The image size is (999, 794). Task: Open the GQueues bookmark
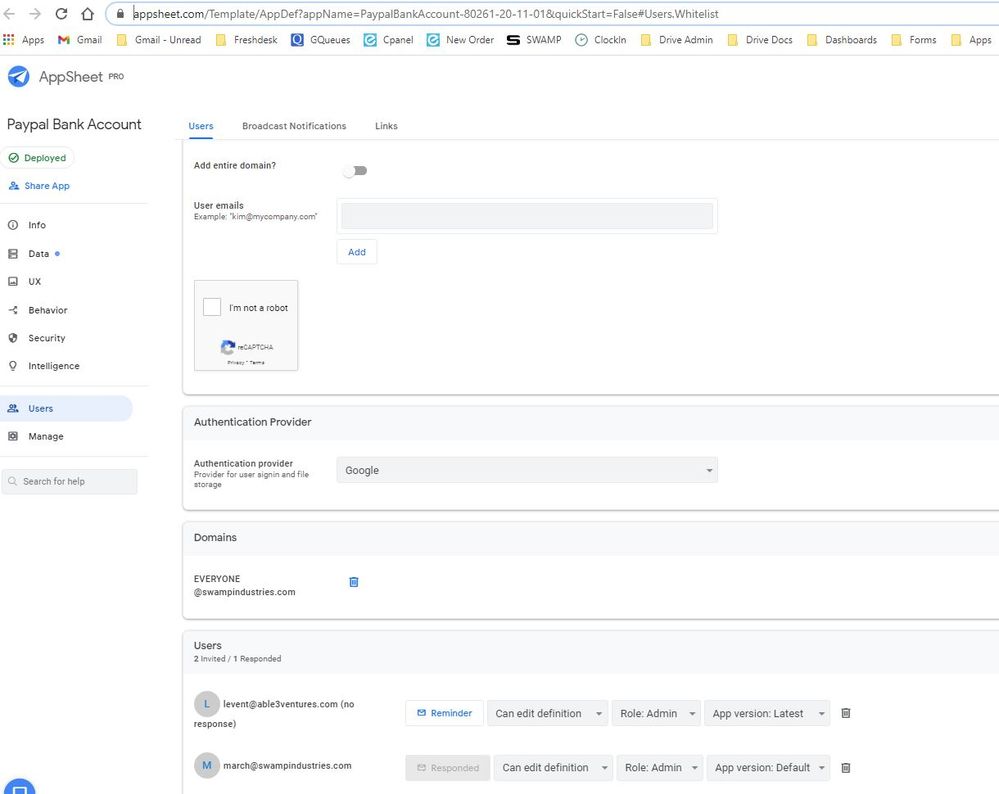tap(320, 40)
